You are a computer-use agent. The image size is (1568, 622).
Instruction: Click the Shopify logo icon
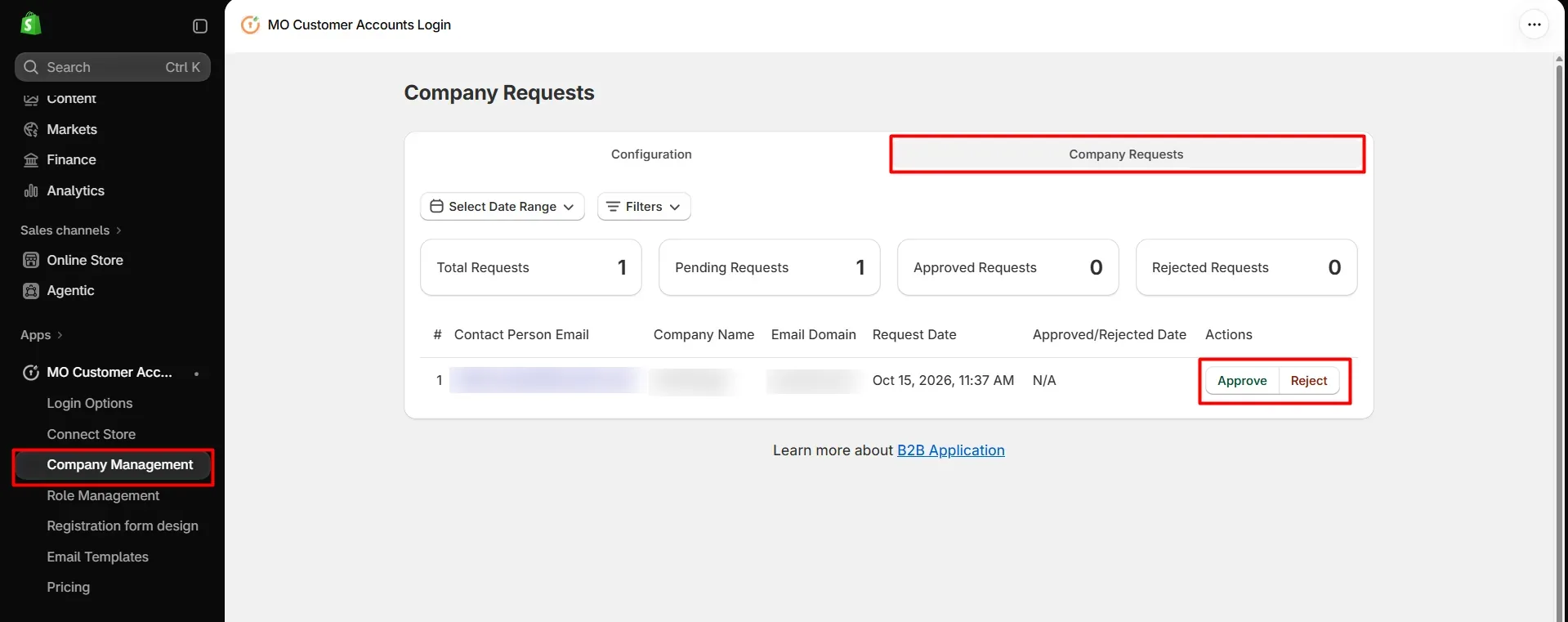[31, 25]
